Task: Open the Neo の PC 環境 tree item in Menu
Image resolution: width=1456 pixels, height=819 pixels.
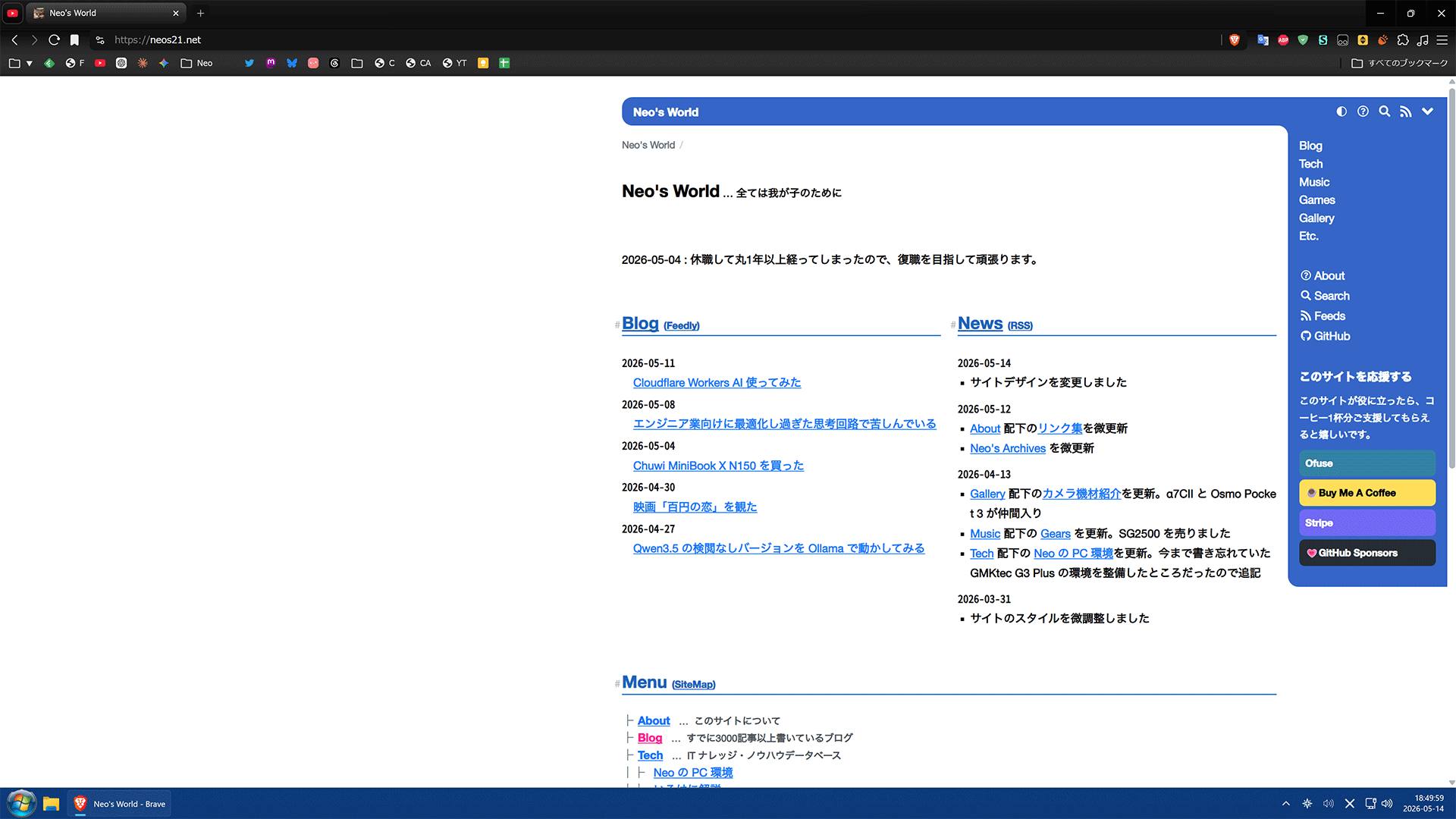Action: point(693,773)
